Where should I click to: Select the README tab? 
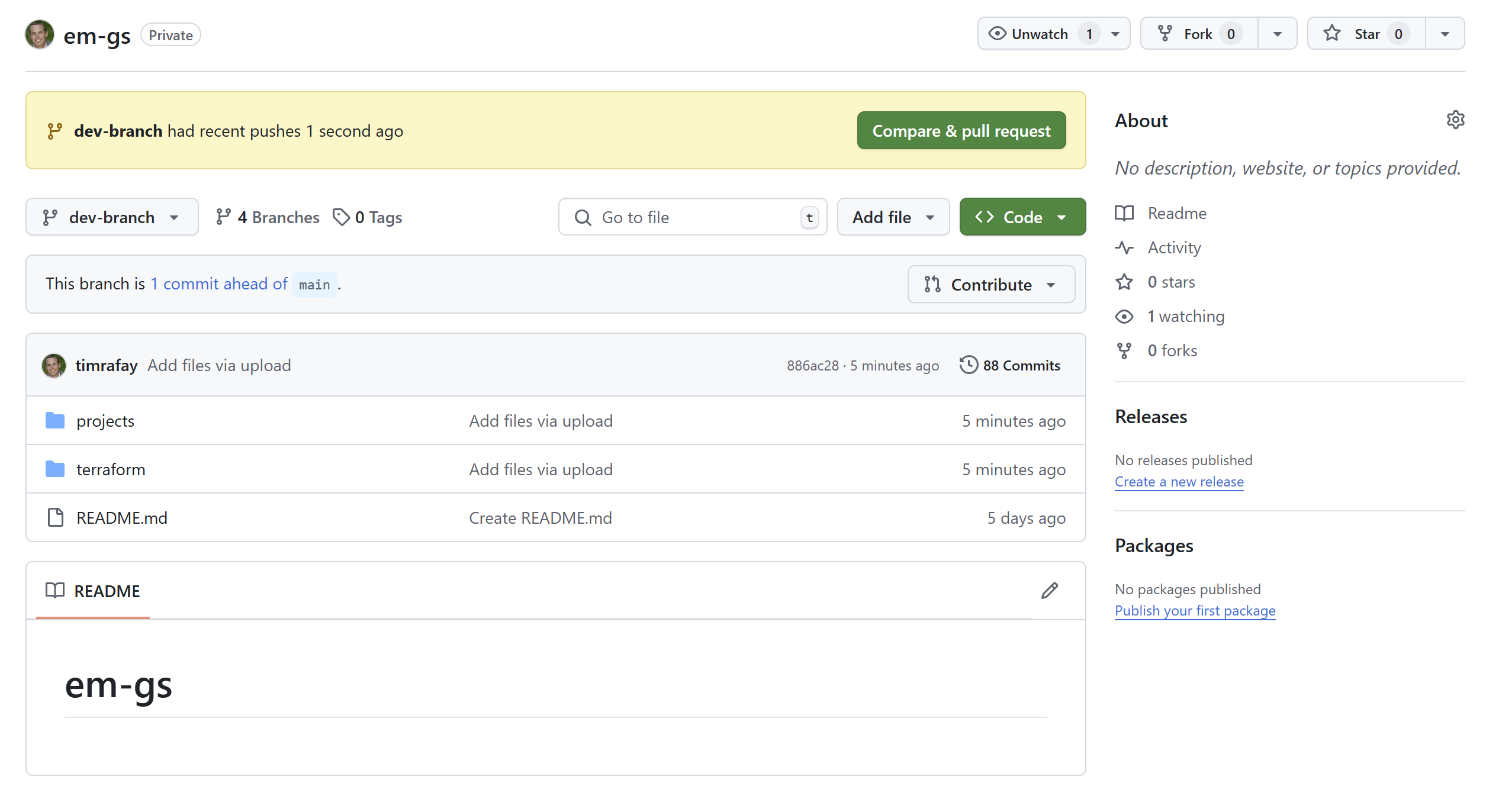point(94,591)
